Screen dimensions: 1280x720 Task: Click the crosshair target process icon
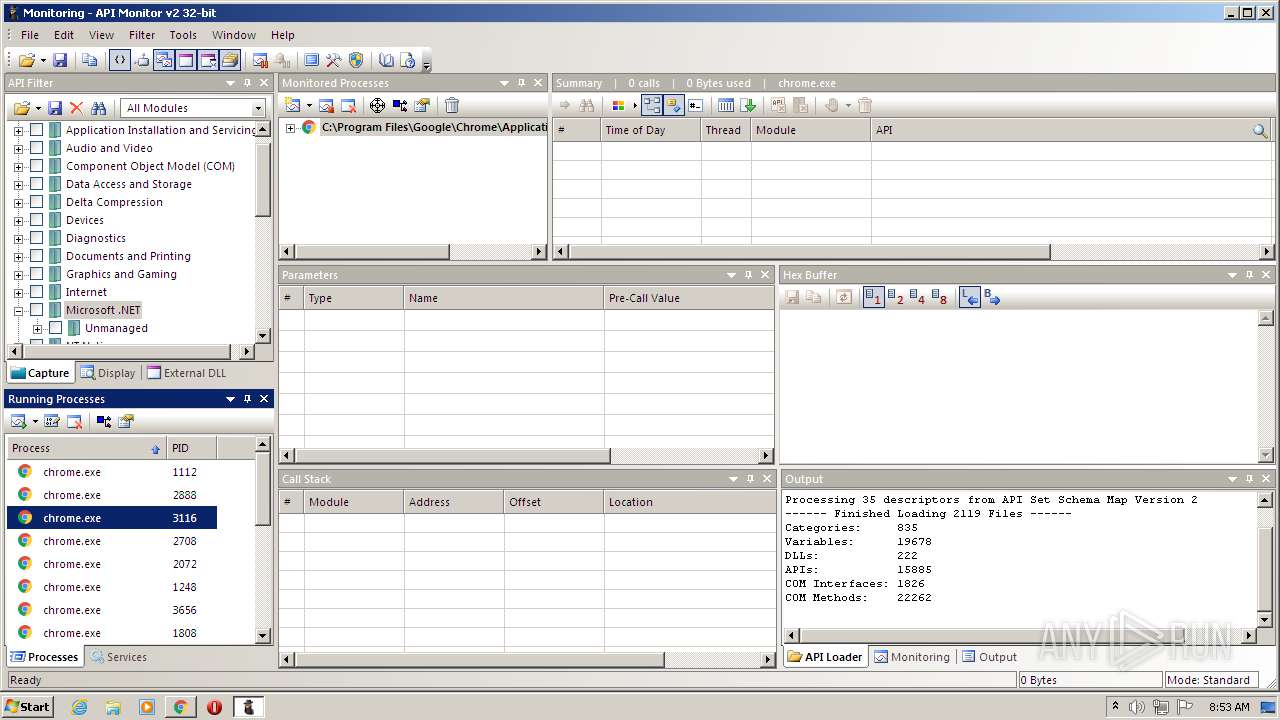(x=377, y=105)
